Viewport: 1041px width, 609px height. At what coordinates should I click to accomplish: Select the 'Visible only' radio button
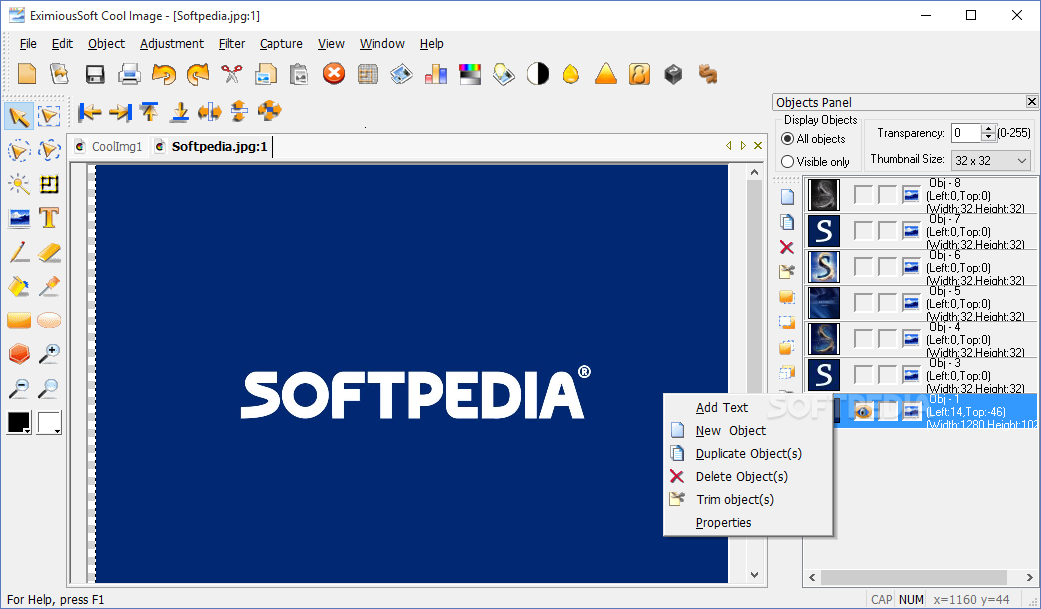coord(787,161)
